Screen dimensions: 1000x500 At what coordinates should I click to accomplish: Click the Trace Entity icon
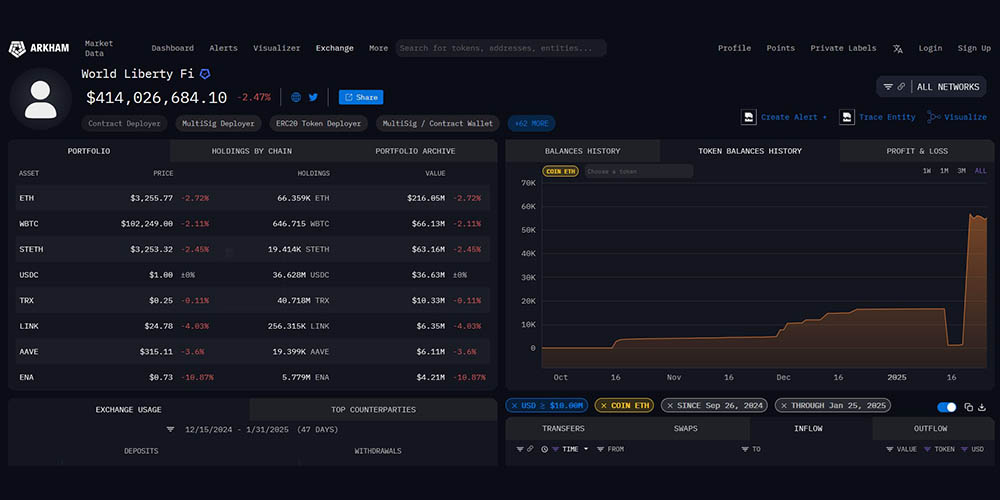[846, 117]
